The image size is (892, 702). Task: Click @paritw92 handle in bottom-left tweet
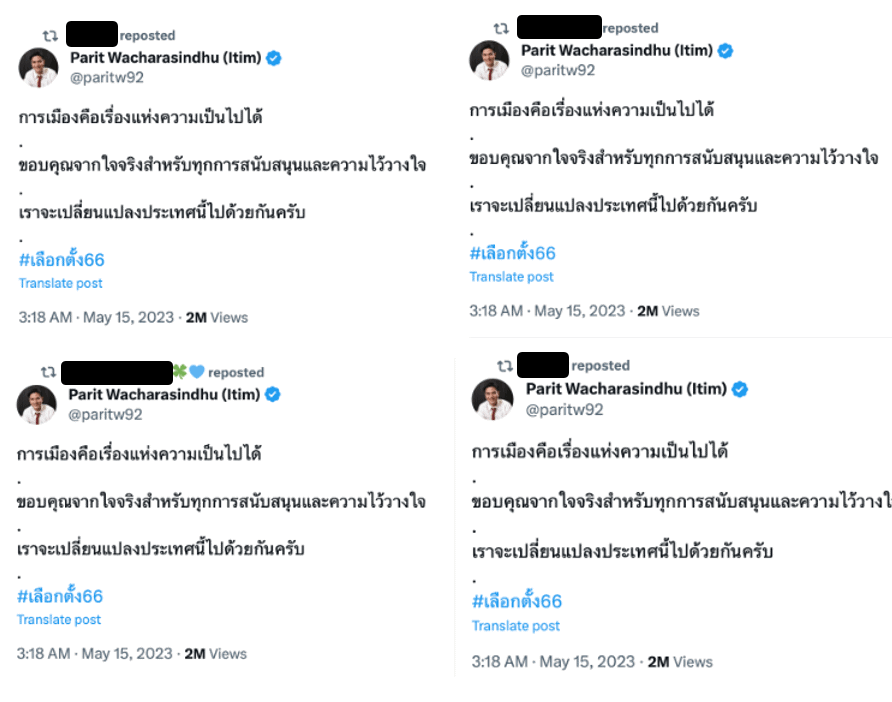(105, 415)
